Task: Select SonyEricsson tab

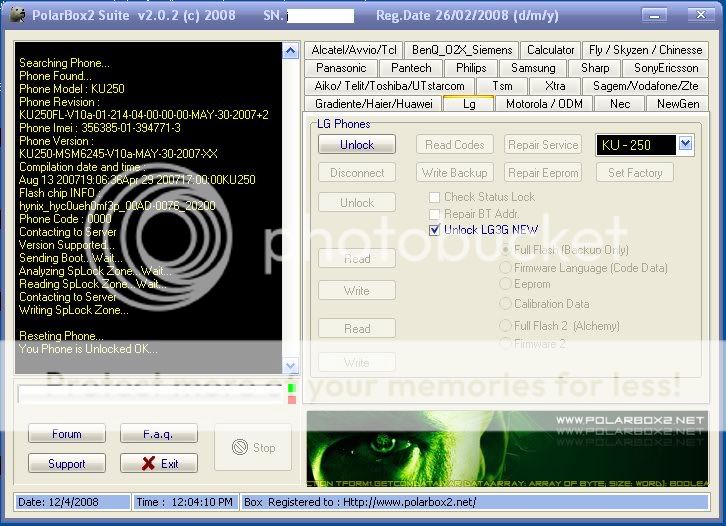Action: click(x=665, y=68)
